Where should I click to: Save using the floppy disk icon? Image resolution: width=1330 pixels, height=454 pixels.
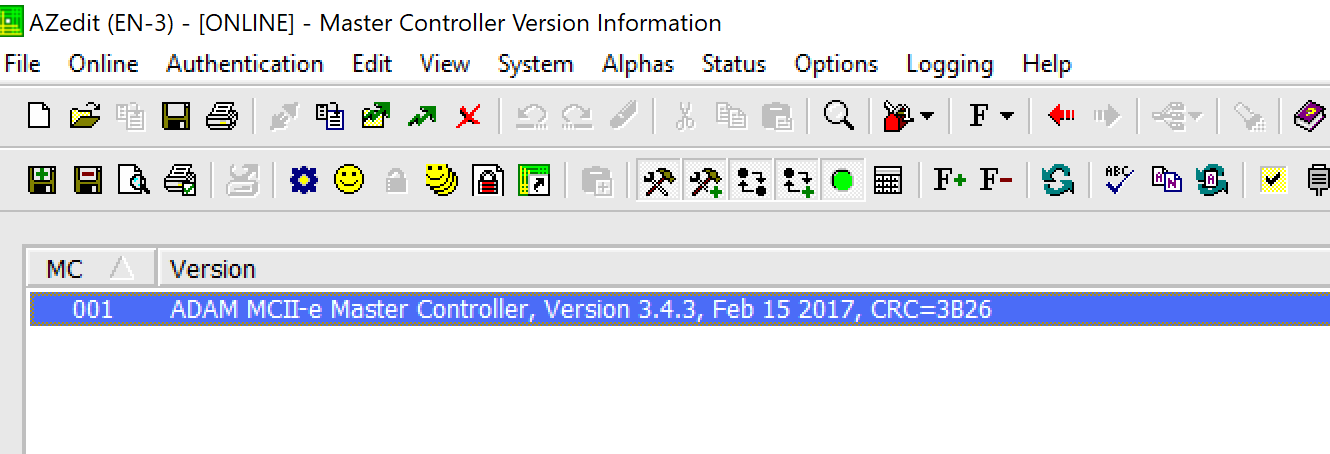(x=177, y=116)
